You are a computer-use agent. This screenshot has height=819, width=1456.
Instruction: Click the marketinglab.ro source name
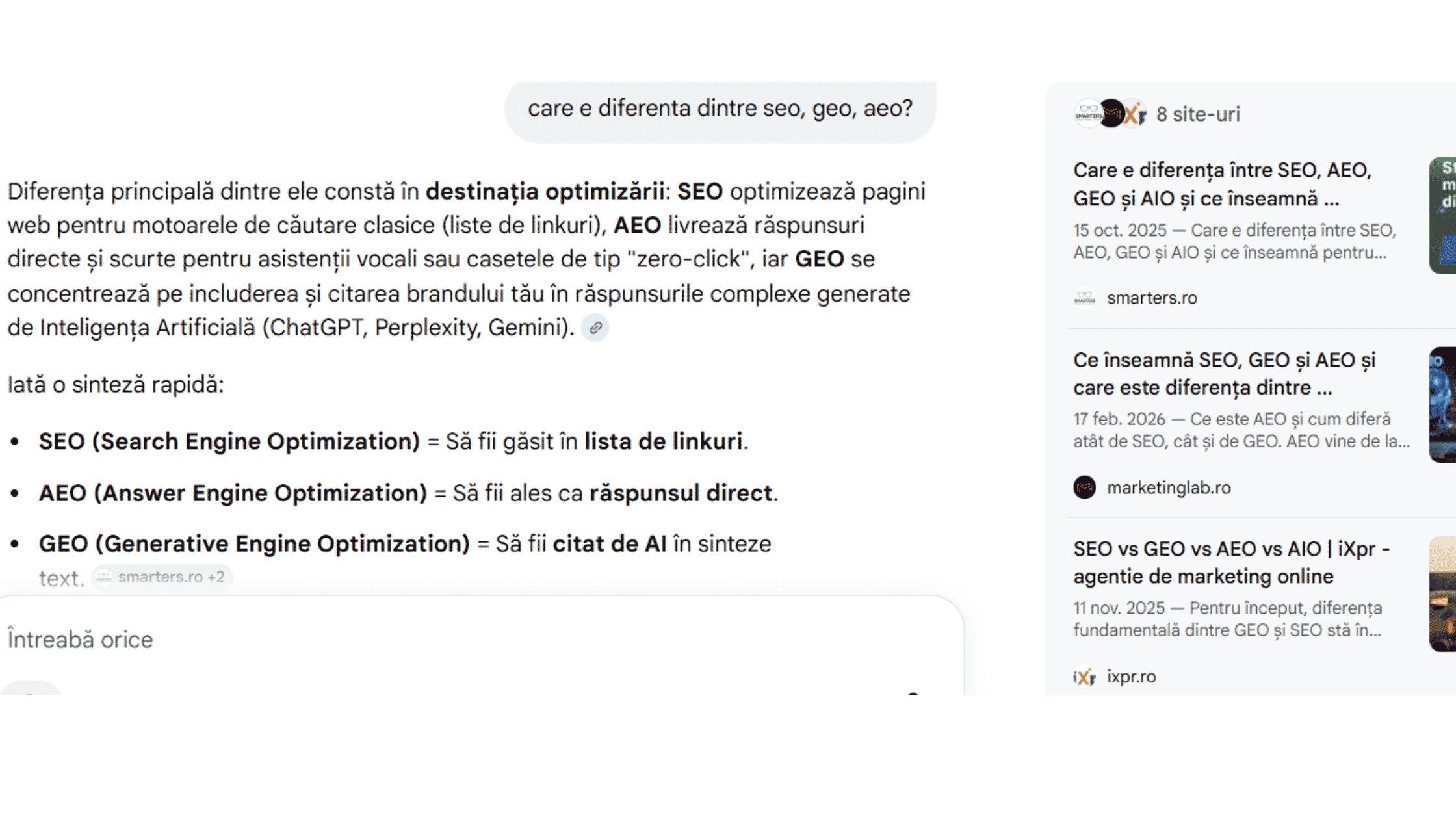point(1169,487)
